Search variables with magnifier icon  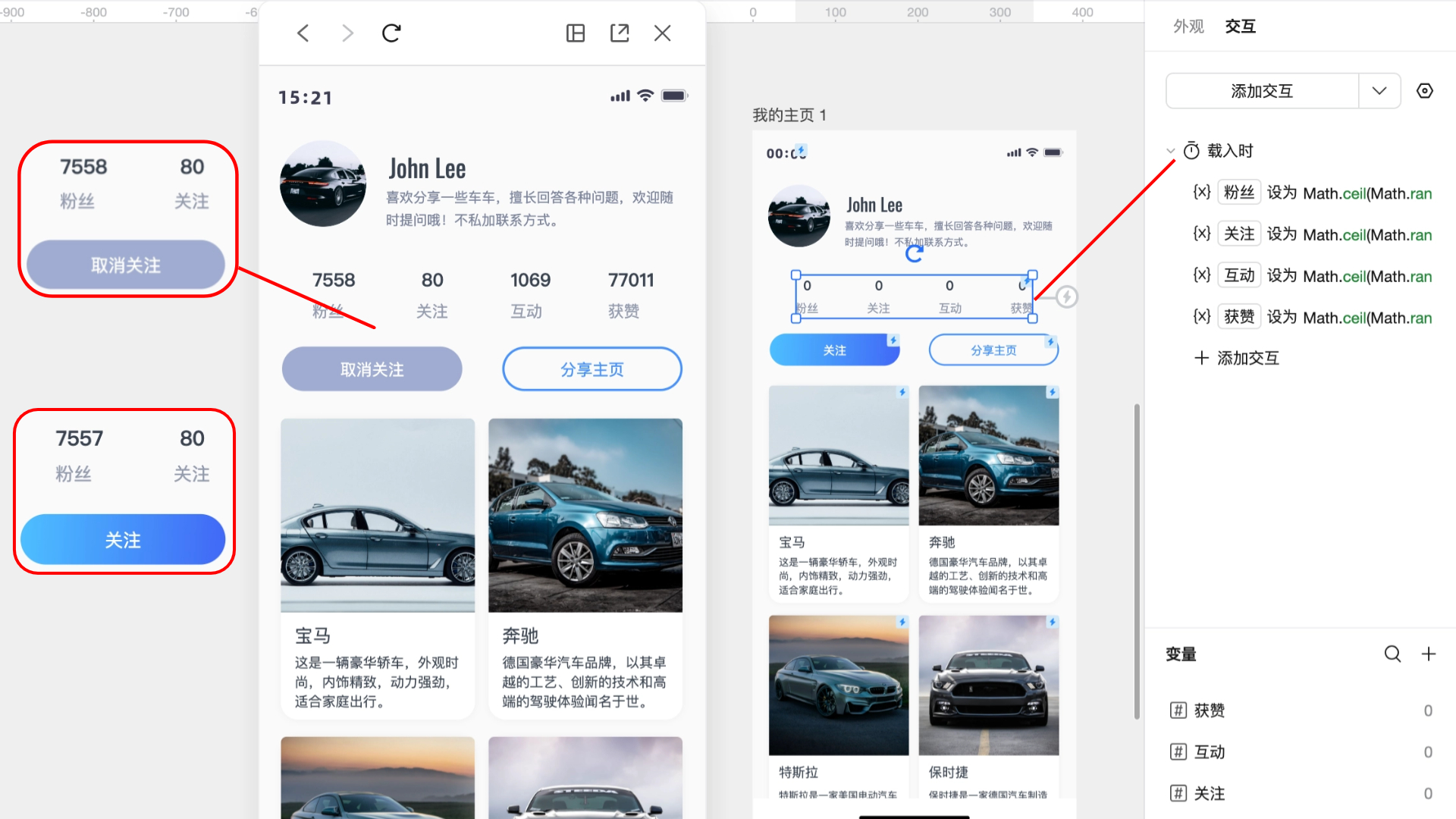point(1392,654)
